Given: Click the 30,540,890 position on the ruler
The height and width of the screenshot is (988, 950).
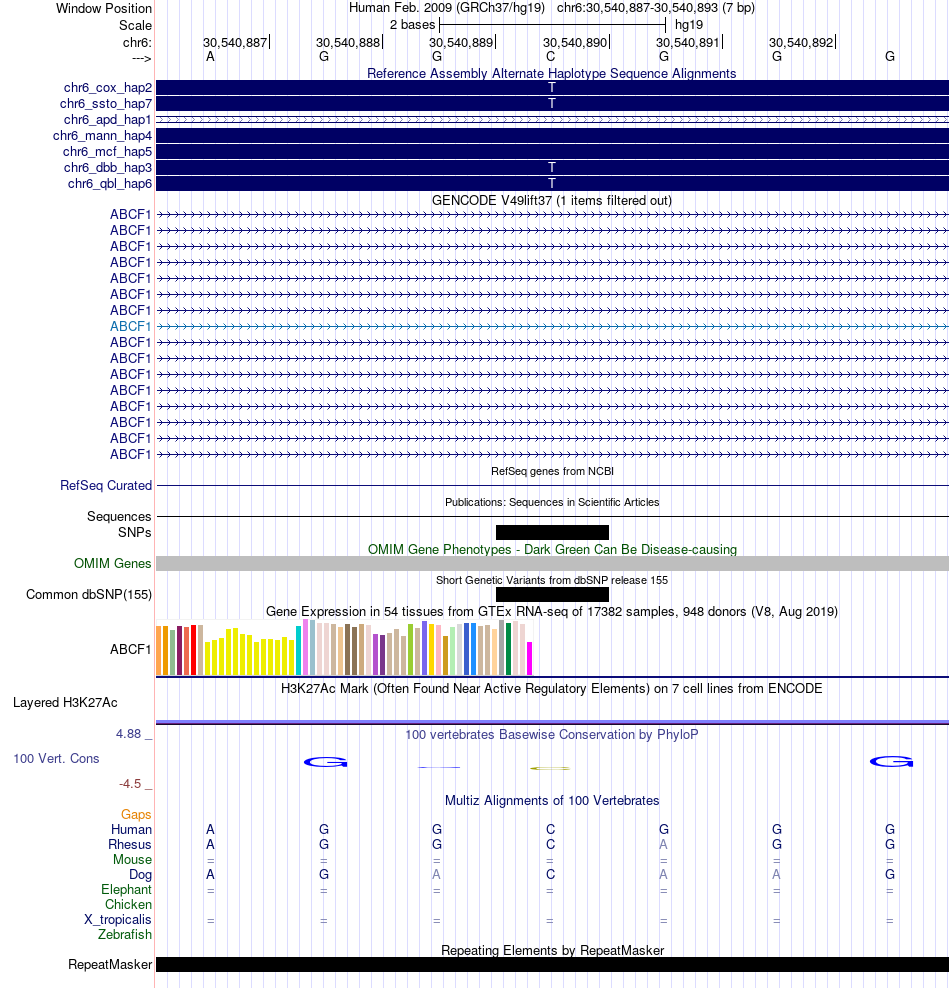Looking at the screenshot, I should tap(575, 43).
